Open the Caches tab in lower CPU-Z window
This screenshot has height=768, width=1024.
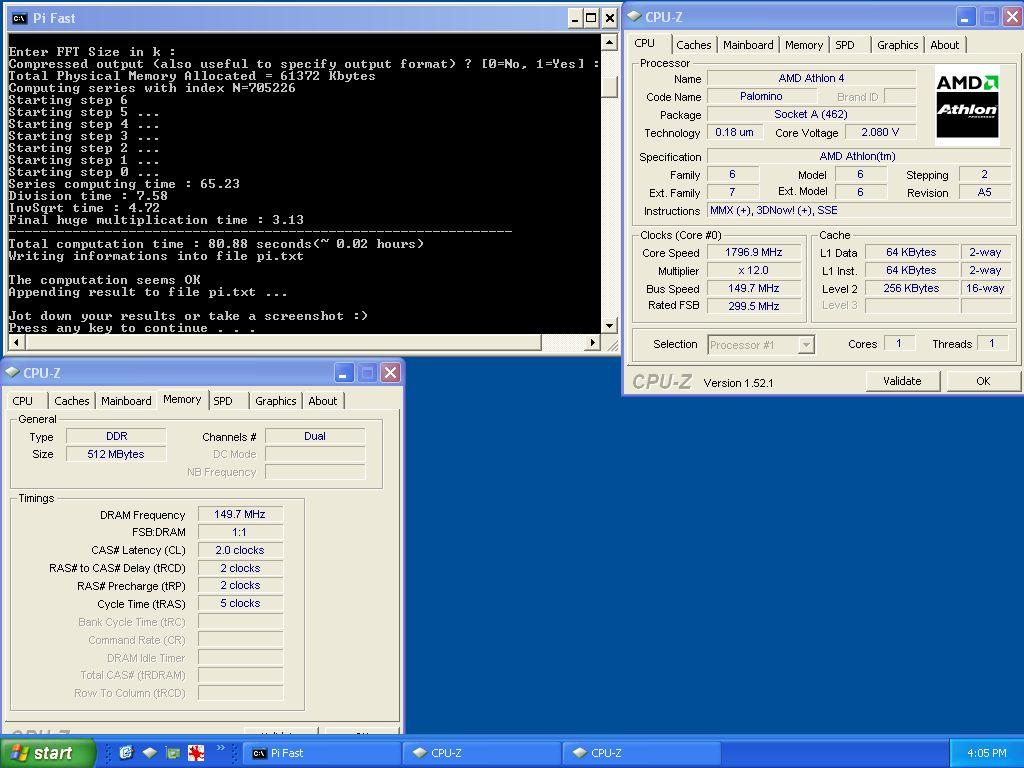point(72,401)
